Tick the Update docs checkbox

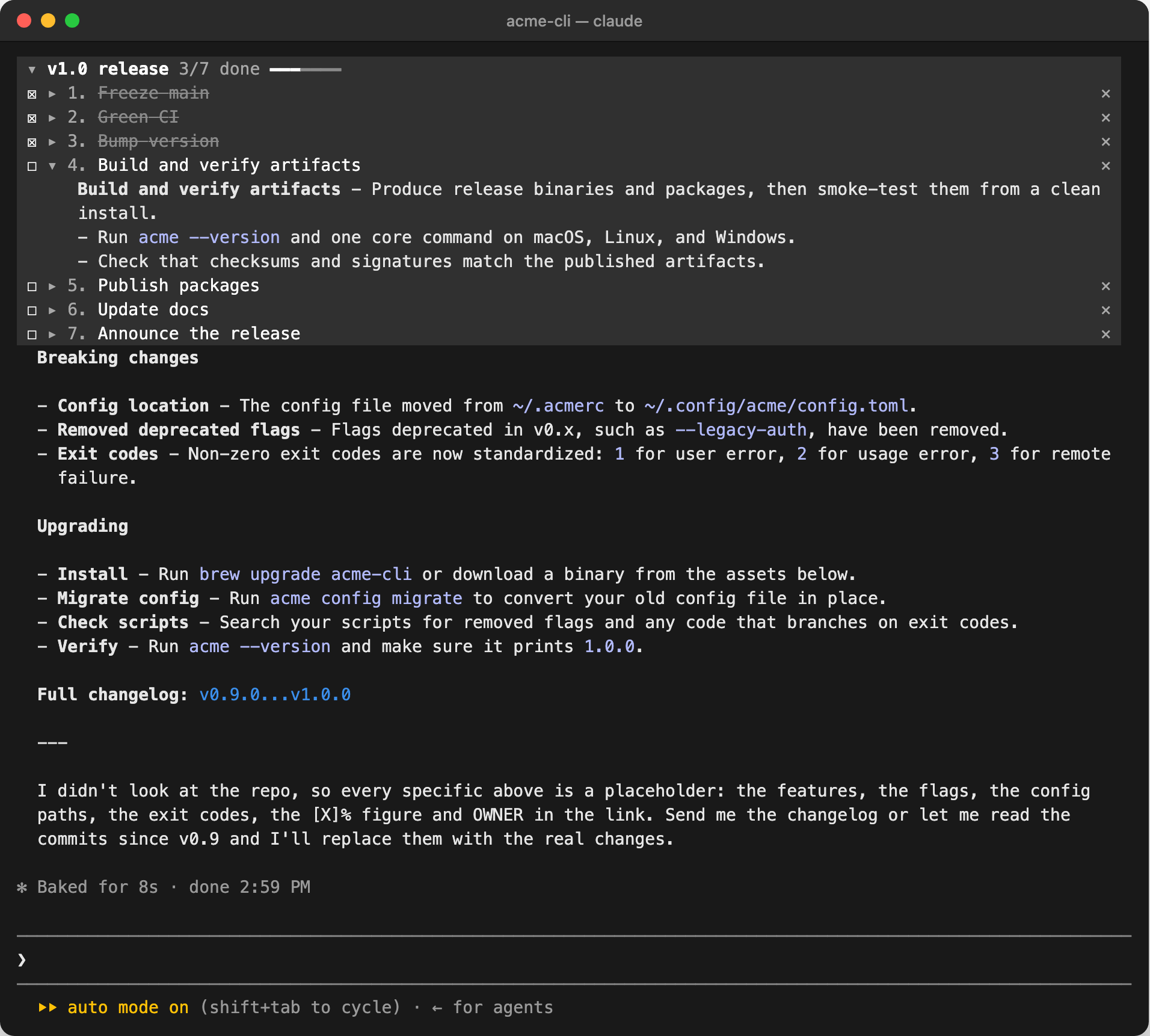pos(32,310)
